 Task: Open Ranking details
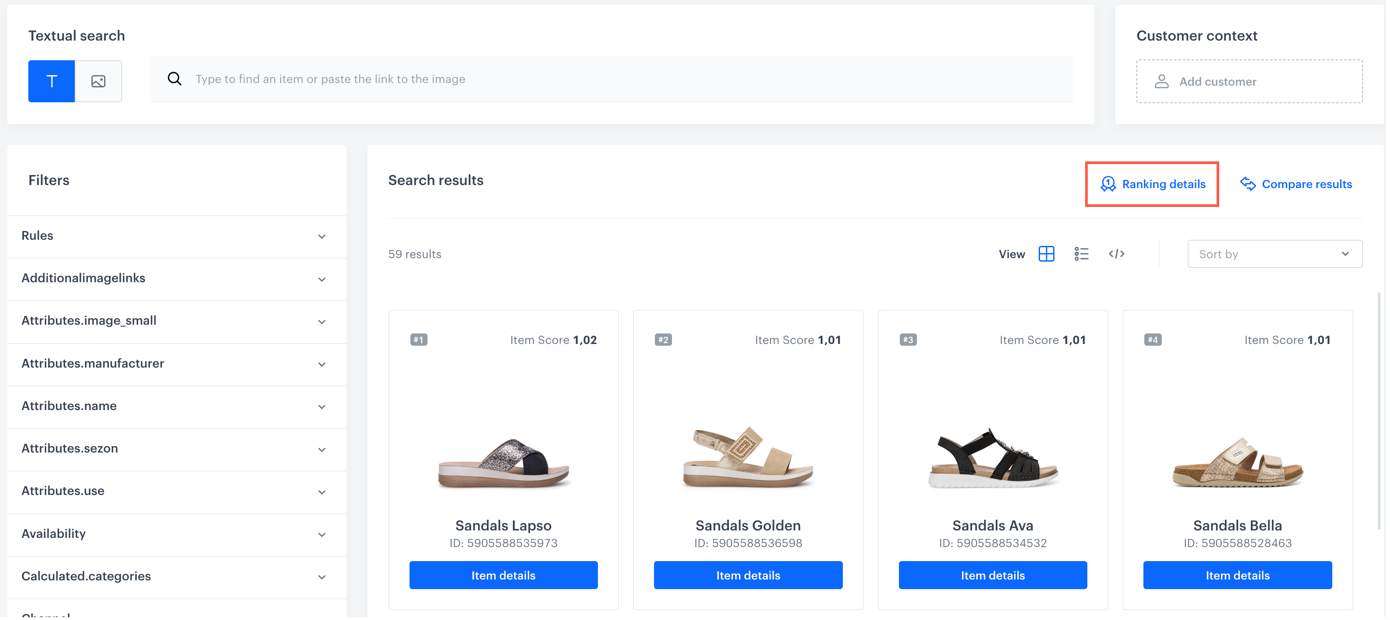coord(1151,184)
